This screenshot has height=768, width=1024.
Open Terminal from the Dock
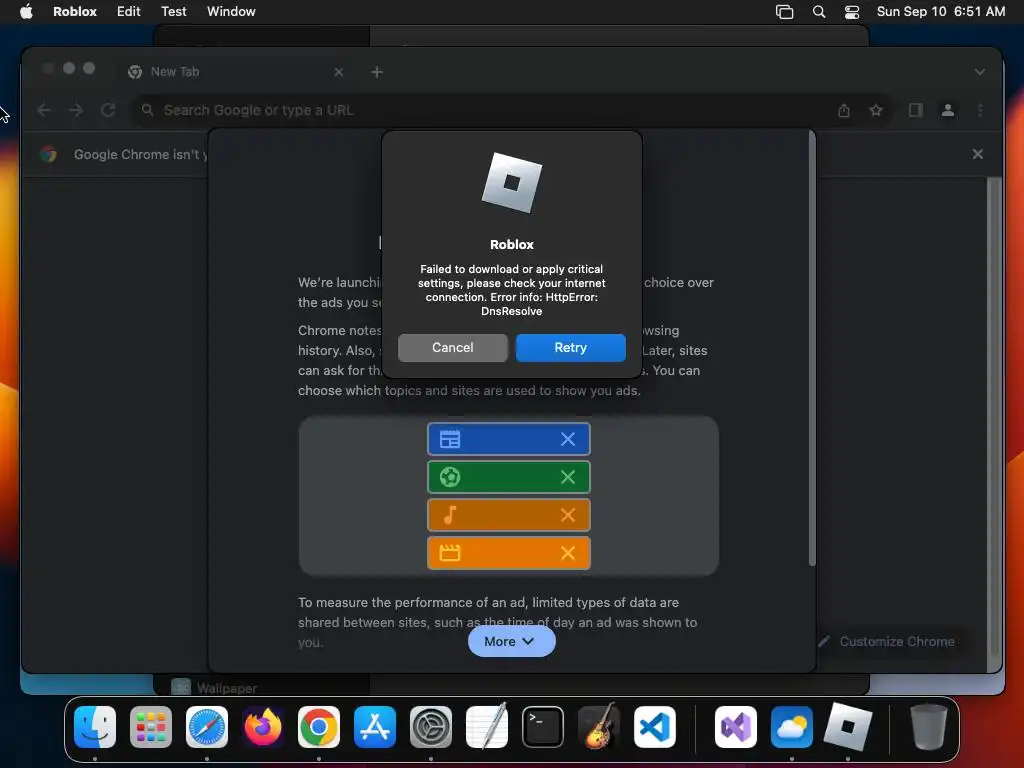543,727
